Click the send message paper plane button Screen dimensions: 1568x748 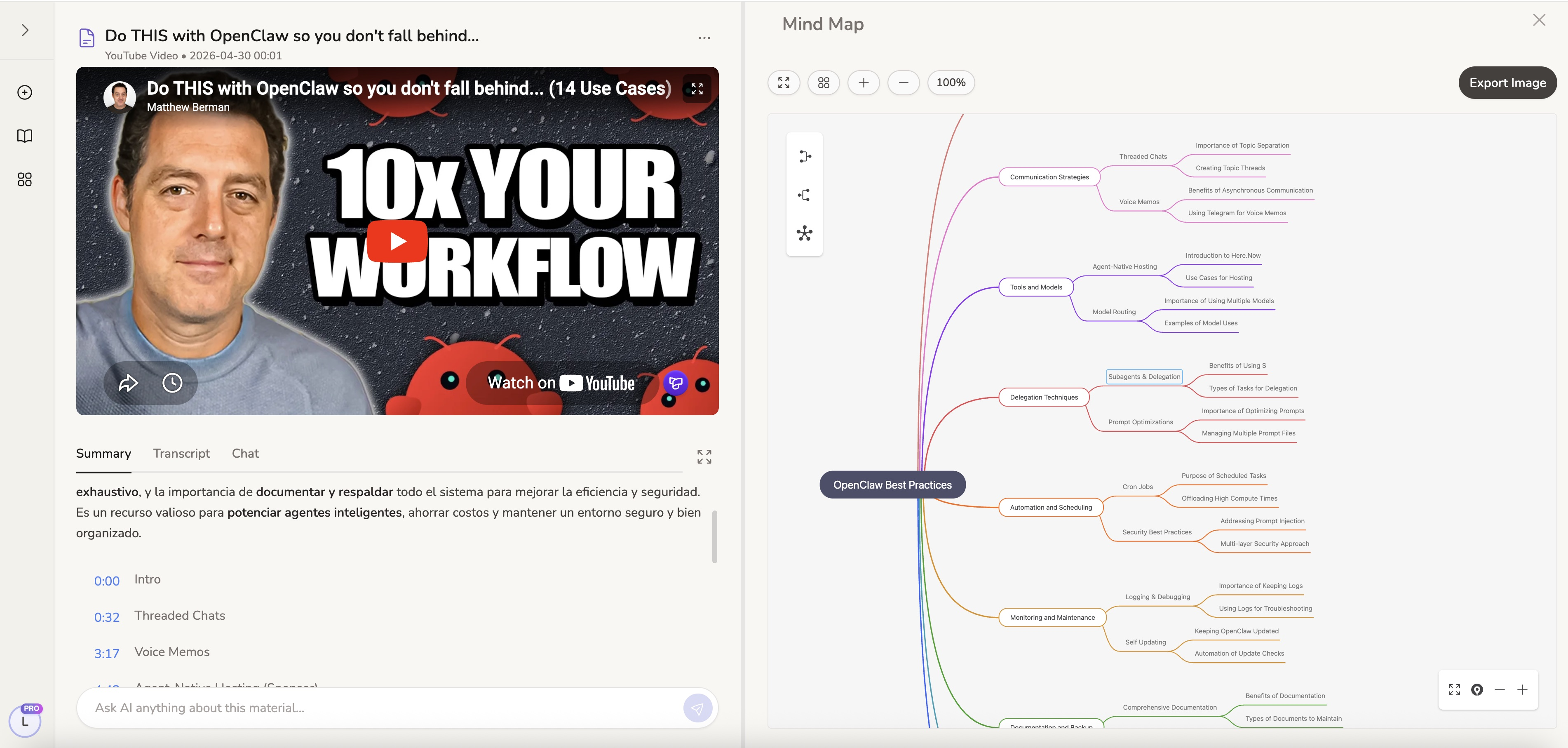coord(697,708)
